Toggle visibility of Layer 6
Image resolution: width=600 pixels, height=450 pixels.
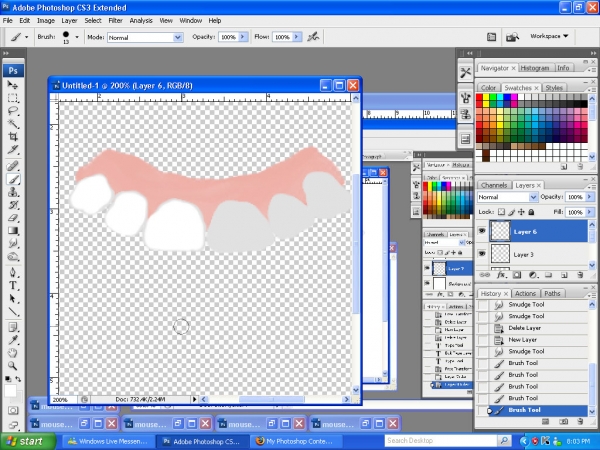coord(482,231)
